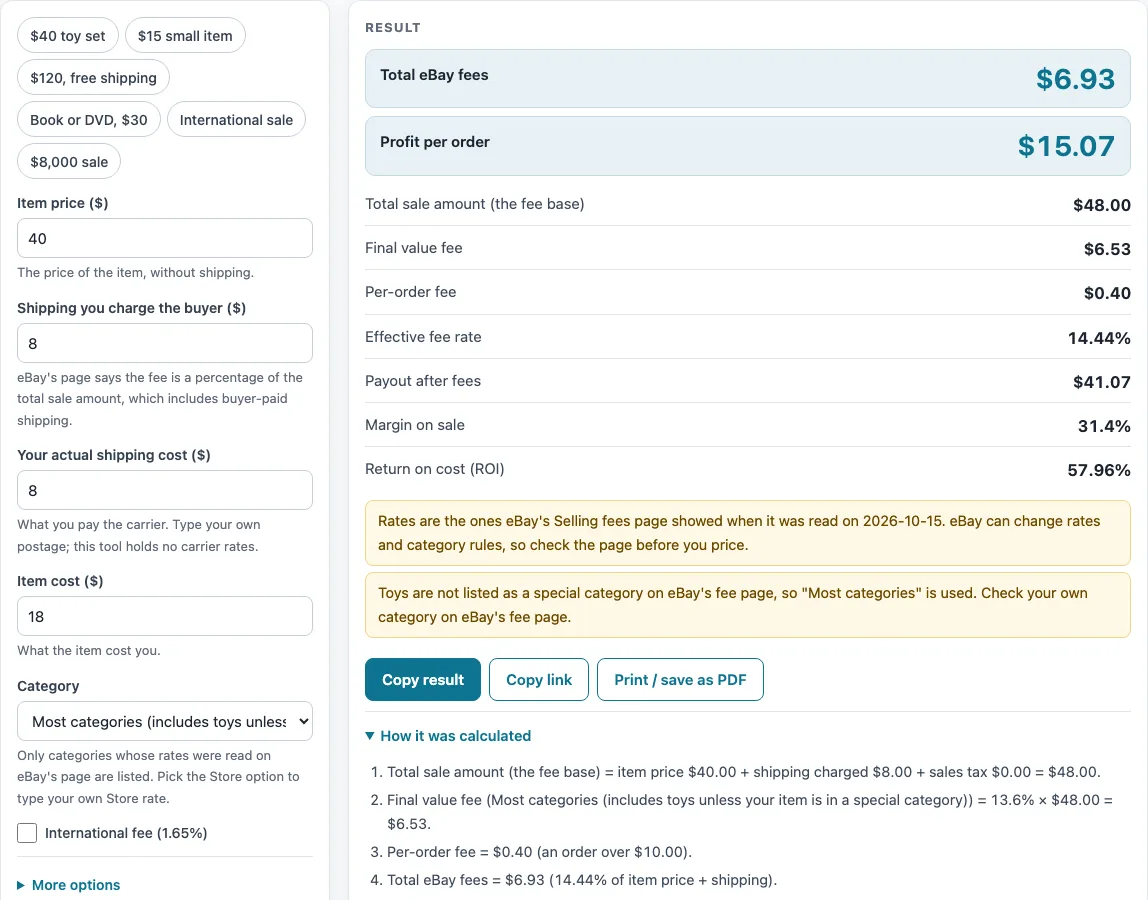Open Print / save as PDF
1148x900 pixels.
(680, 680)
